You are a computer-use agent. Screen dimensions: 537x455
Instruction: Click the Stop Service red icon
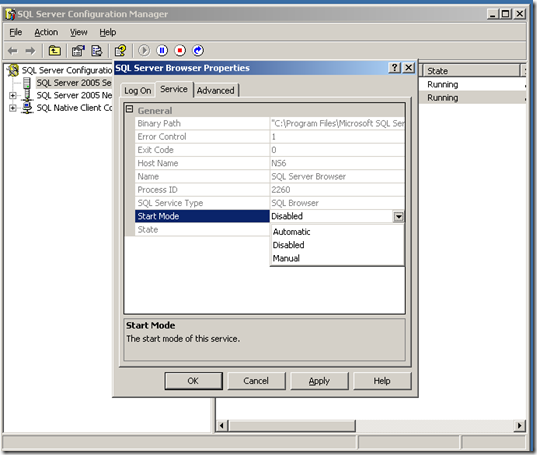tap(180, 51)
